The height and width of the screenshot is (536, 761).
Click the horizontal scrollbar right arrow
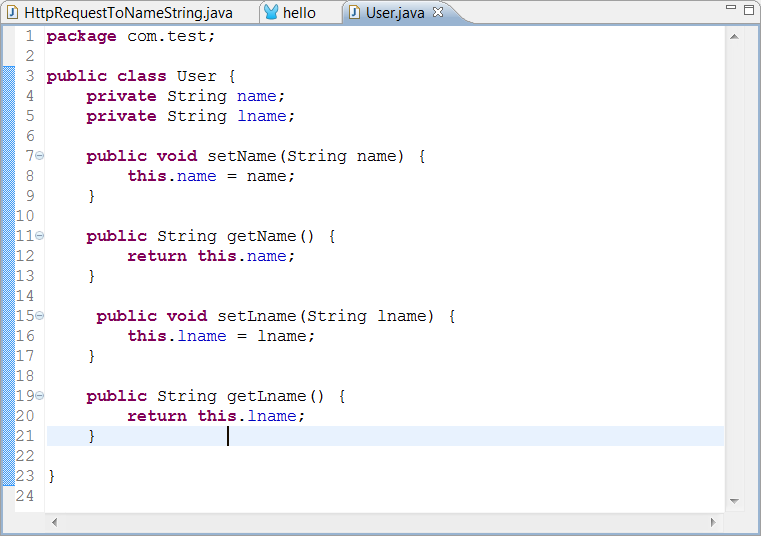coord(713,522)
